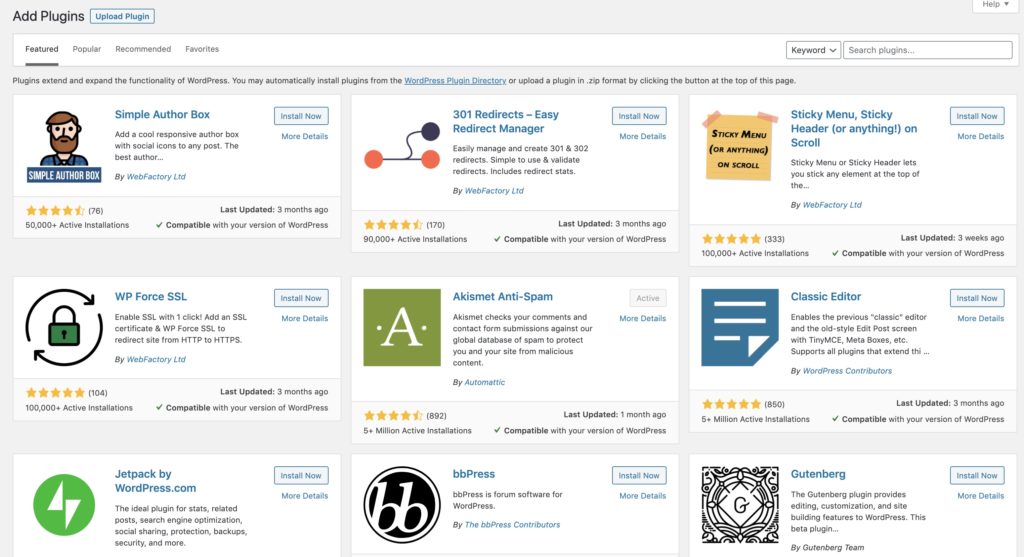Open the Akismet Anti-Spam title link
The image size is (1024, 557).
503,296
